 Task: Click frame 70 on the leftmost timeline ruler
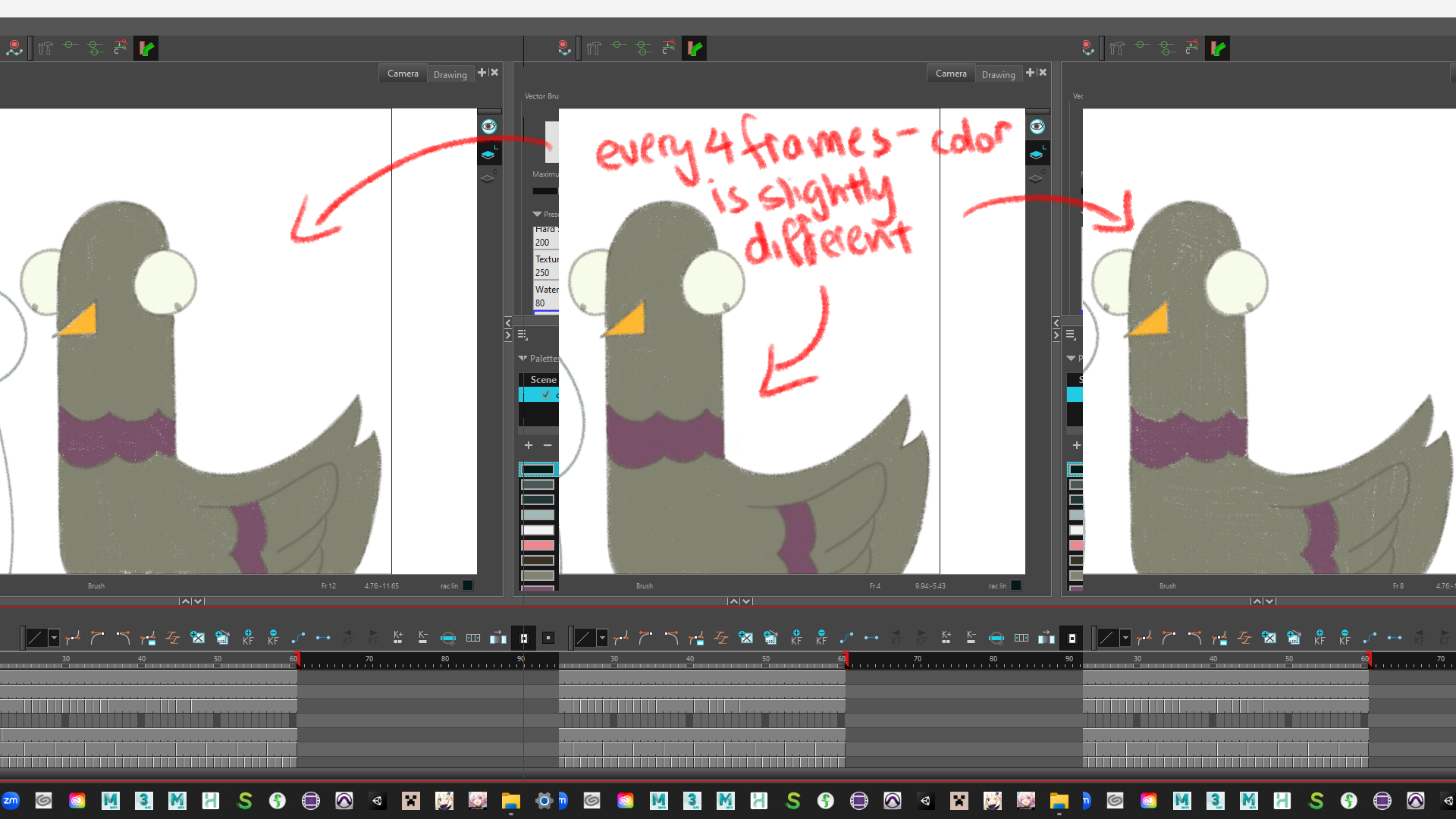click(369, 661)
